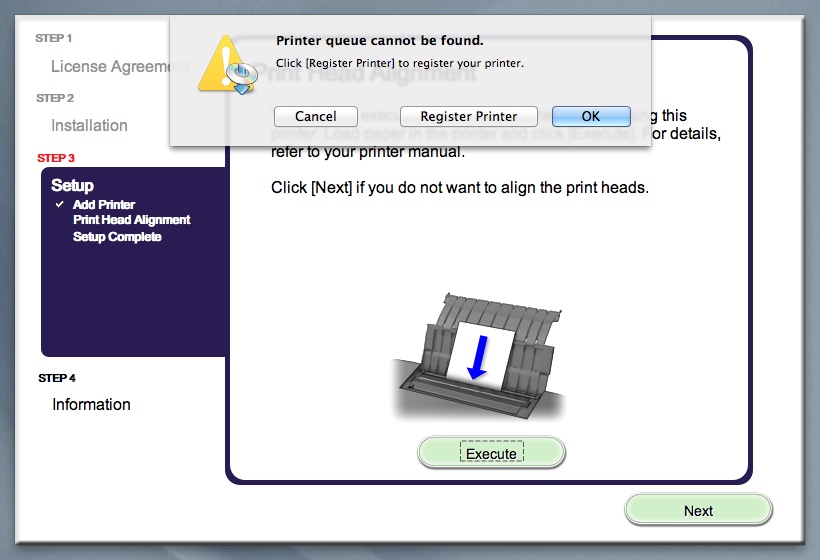Click the Setup heading in the sidebar
This screenshot has height=560, width=820.
72,185
